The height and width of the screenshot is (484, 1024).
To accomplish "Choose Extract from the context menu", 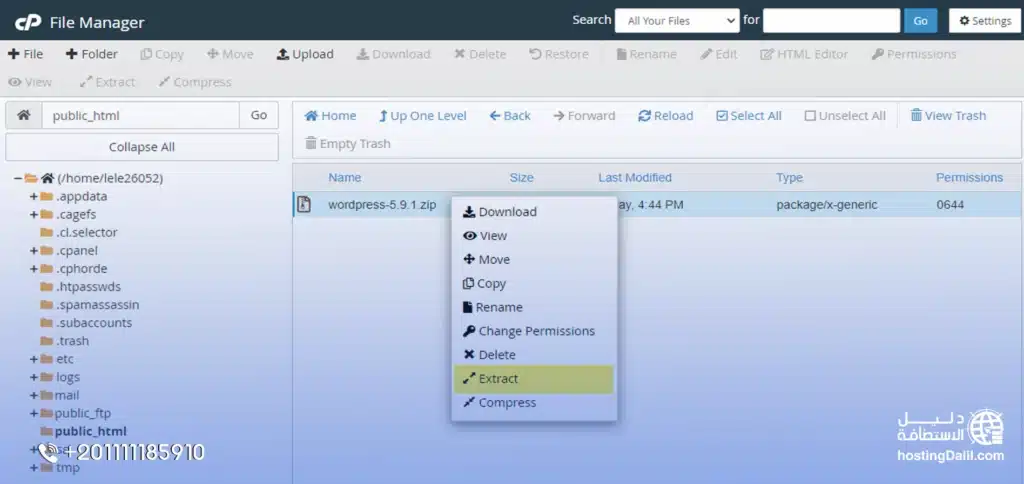I will (x=534, y=379).
